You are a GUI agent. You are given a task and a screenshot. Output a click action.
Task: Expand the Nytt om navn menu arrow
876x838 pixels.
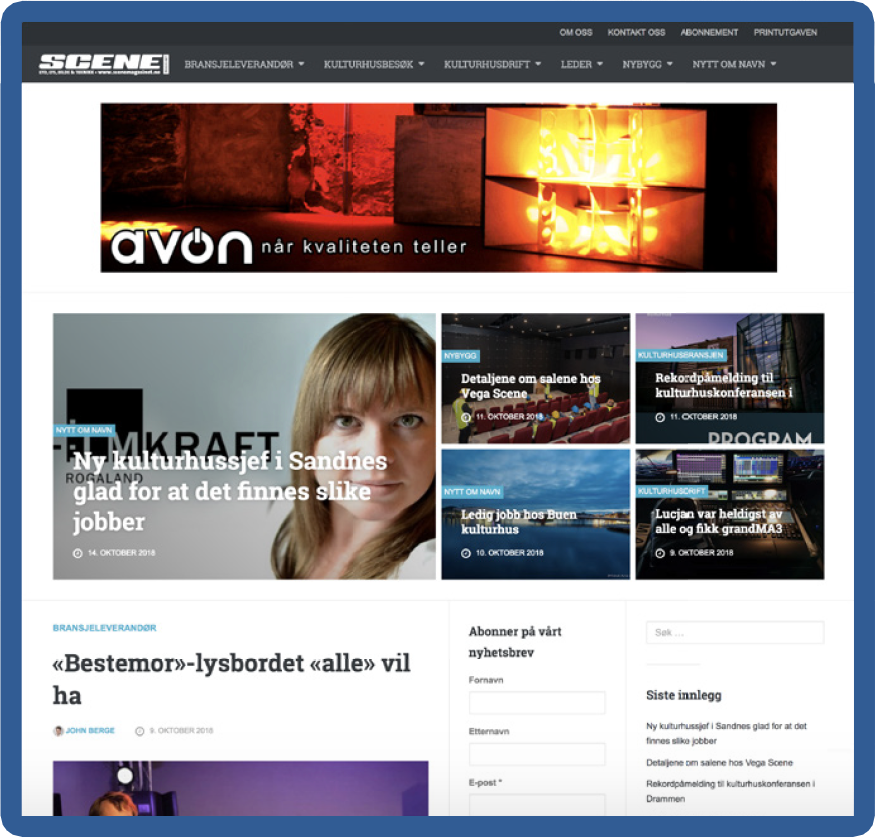click(x=773, y=64)
